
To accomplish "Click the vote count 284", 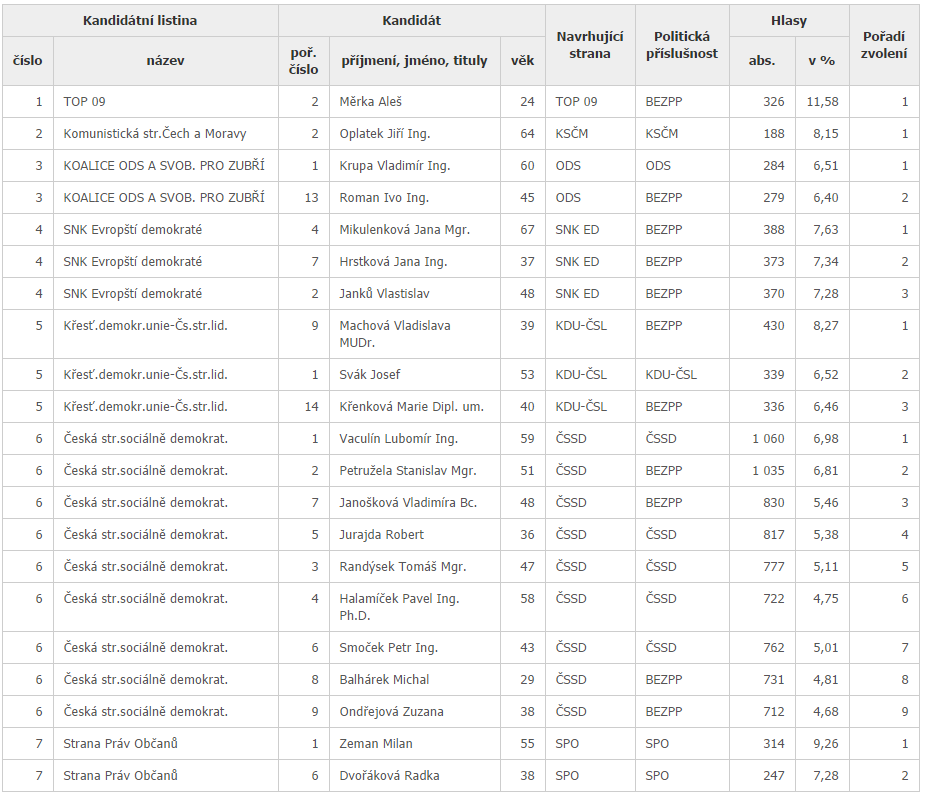I will coord(773,166).
